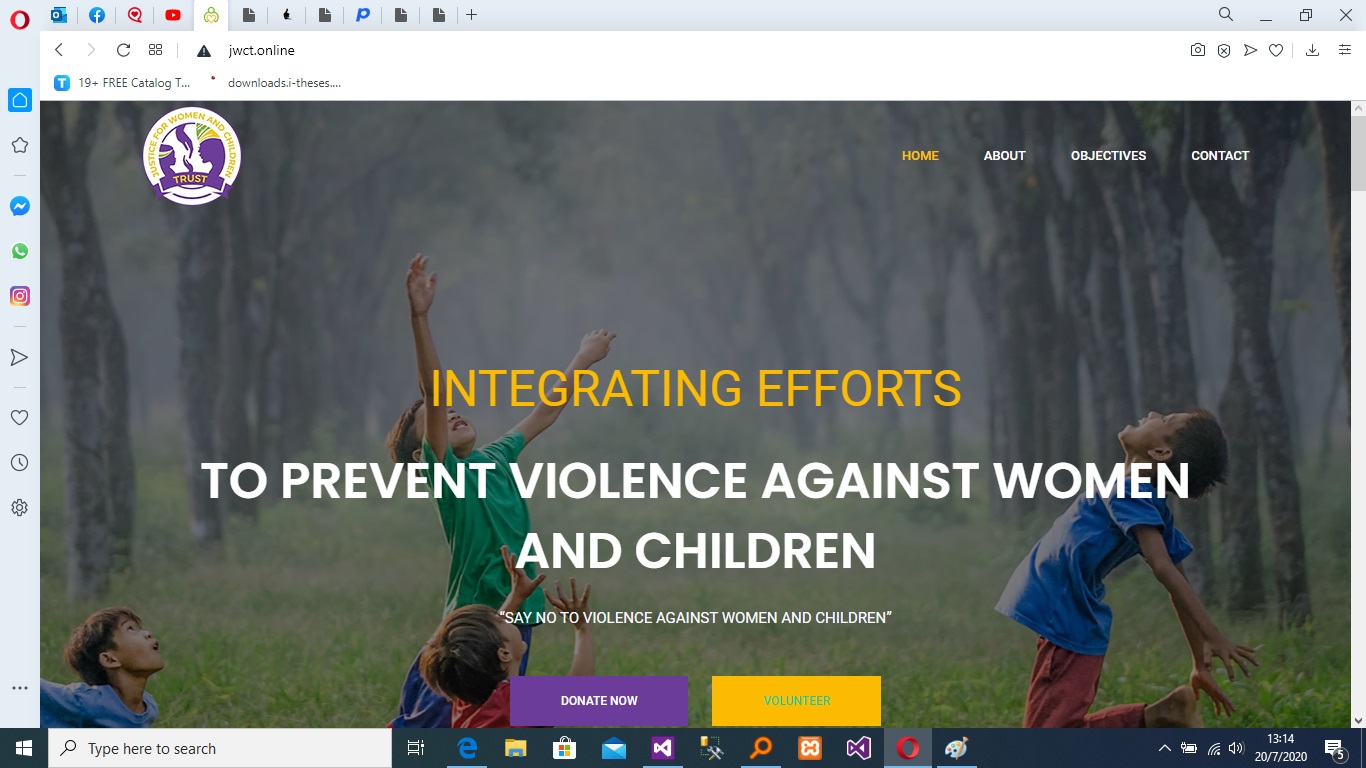The height and width of the screenshot is (768, 1366).
Task: Expand sidebar setup three-dots menu
Action: (19, 688)
